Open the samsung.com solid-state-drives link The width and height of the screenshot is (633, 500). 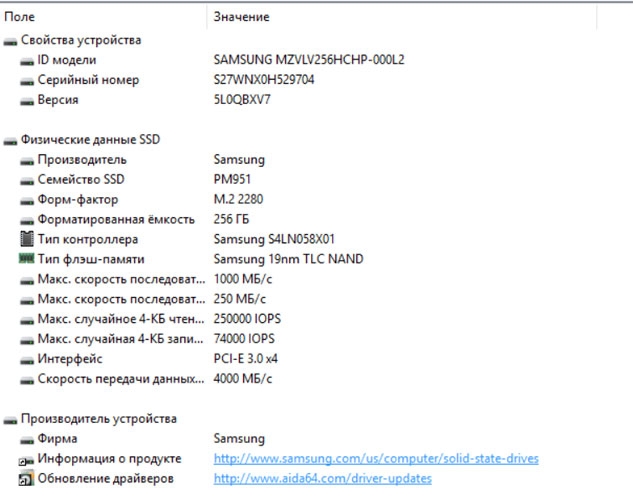click(376, 459)
